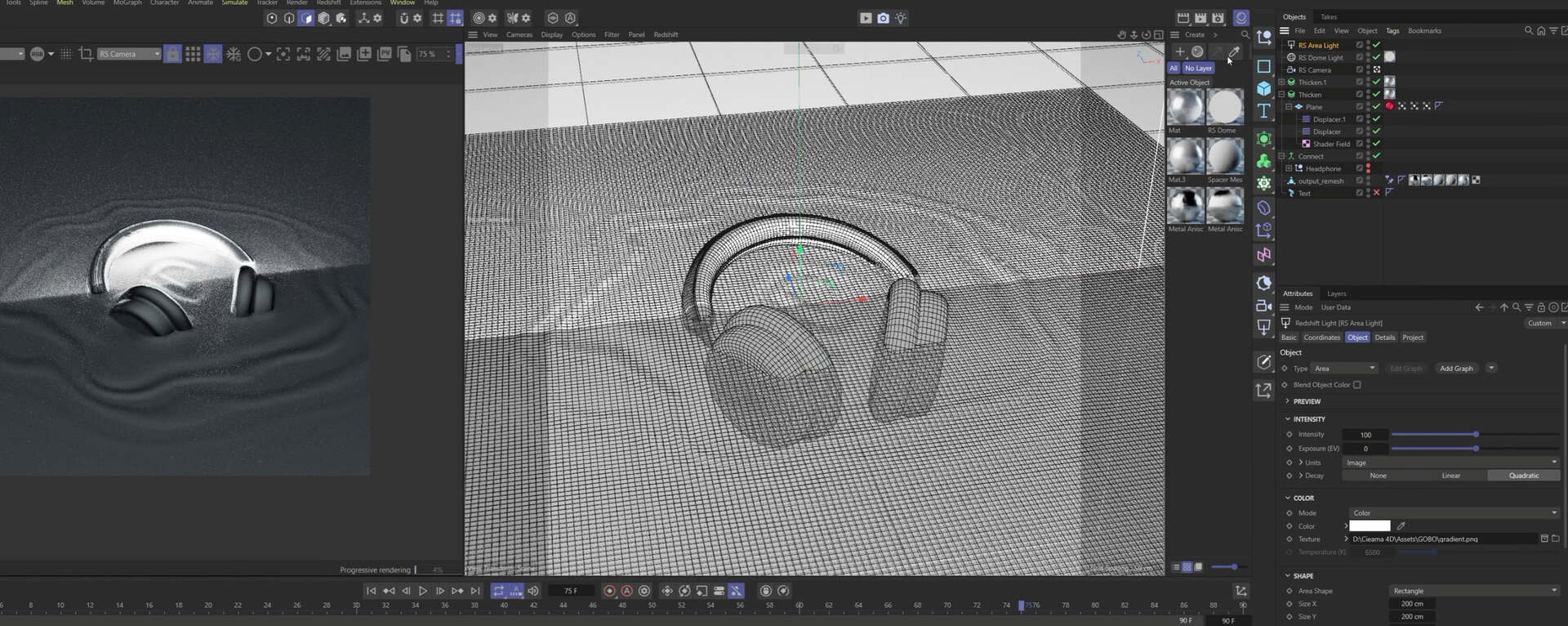
Task: Toggle sound playback speaker icon
Action: pyautogui.click(x=533, y=591)
